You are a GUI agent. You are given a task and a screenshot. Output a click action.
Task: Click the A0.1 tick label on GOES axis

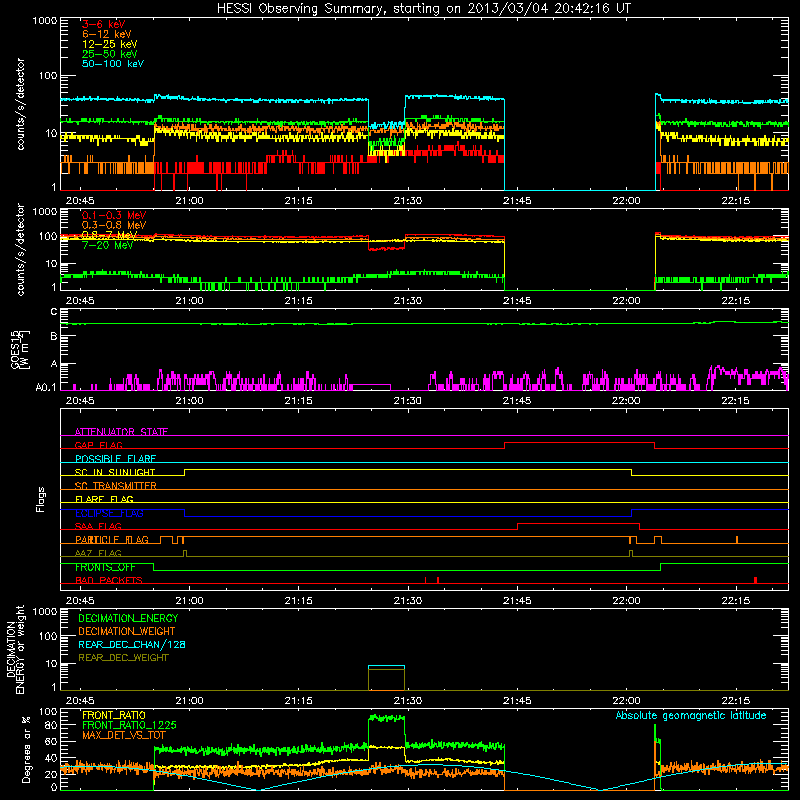(46, 388)
